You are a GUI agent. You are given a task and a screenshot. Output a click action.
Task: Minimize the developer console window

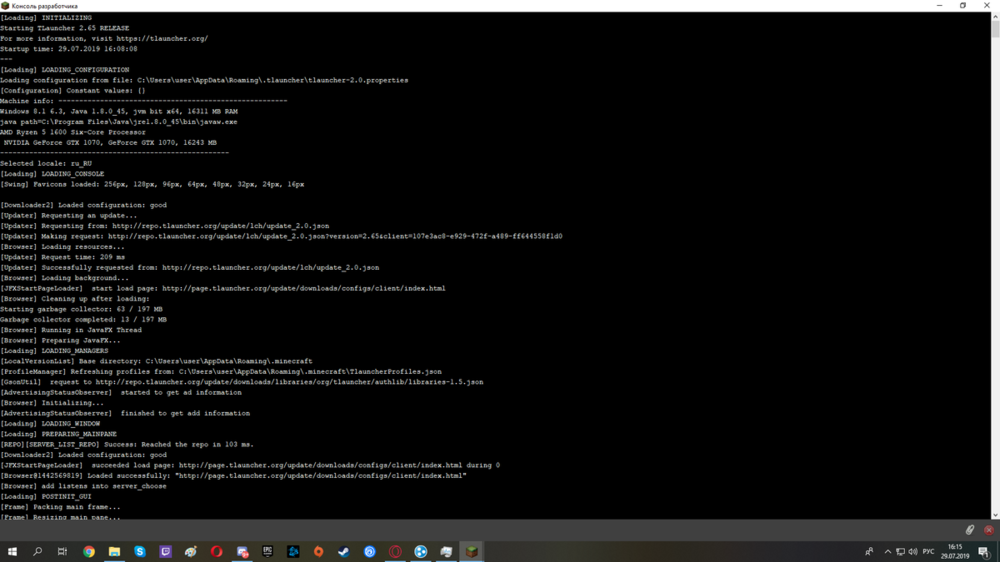click(x=939, y=6)
